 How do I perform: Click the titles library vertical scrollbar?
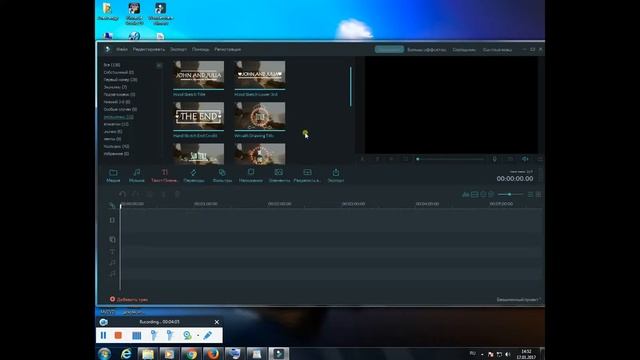(351, 87)
